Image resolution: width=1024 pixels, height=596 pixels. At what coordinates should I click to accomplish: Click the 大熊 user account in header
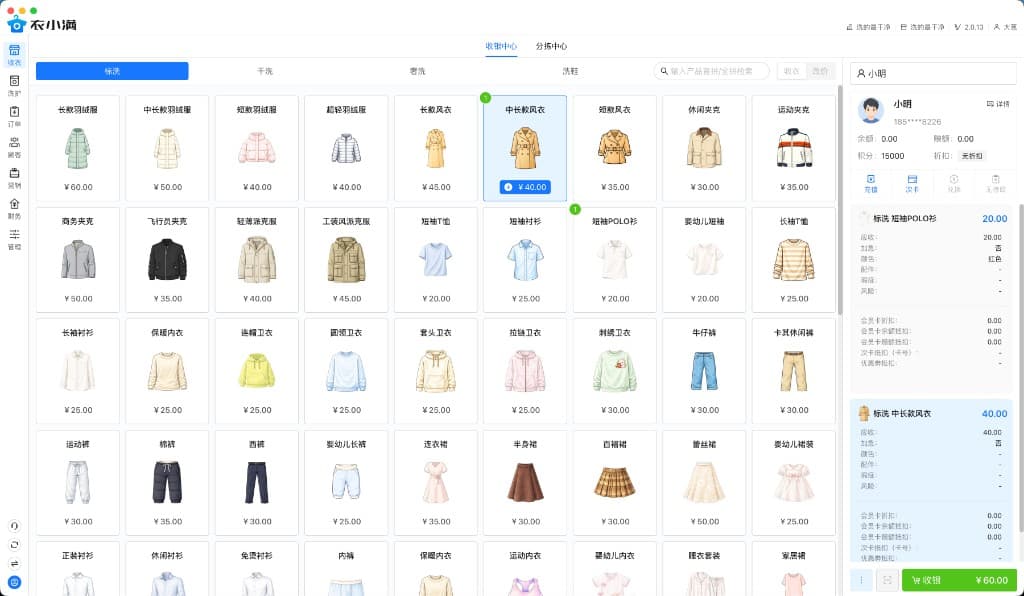click(1005, 27)
